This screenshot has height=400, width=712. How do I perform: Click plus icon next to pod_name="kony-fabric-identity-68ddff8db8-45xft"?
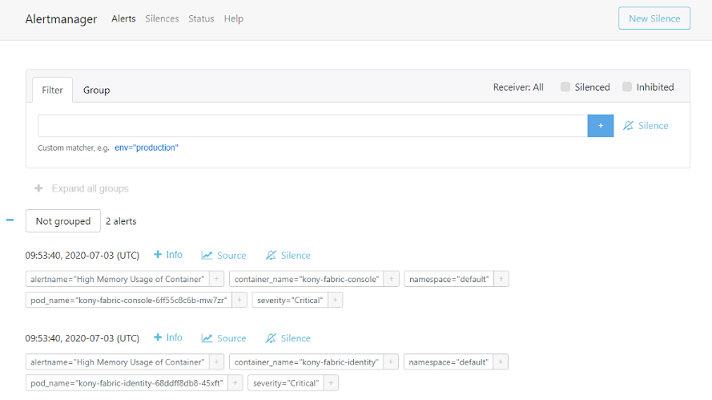[236, 383]
